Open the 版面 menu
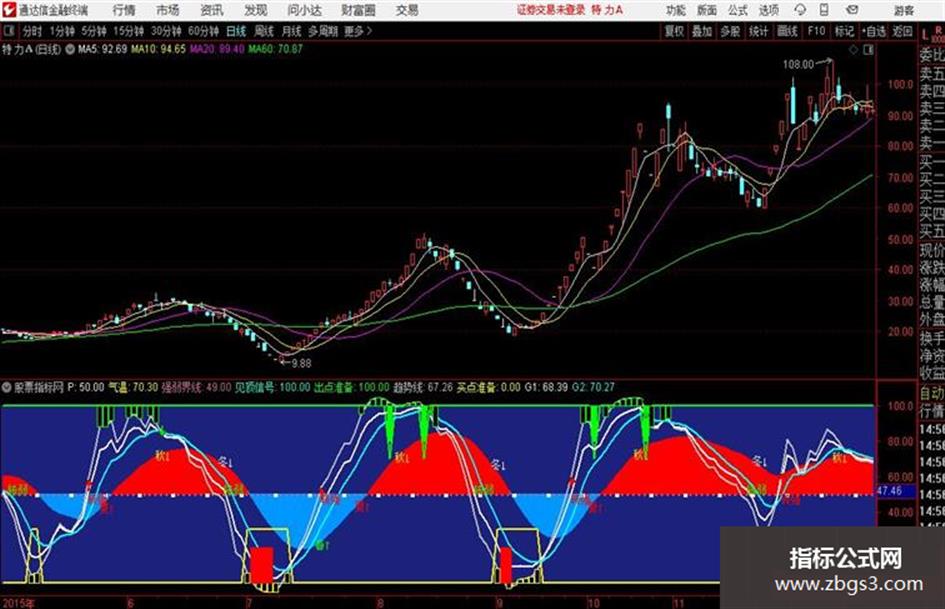Screen dimensions: 945x609 tap(706, 10)
